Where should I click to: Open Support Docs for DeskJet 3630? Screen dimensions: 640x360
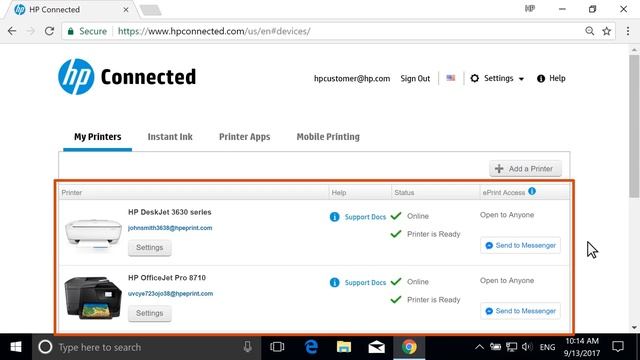click(x=365, y=217)
